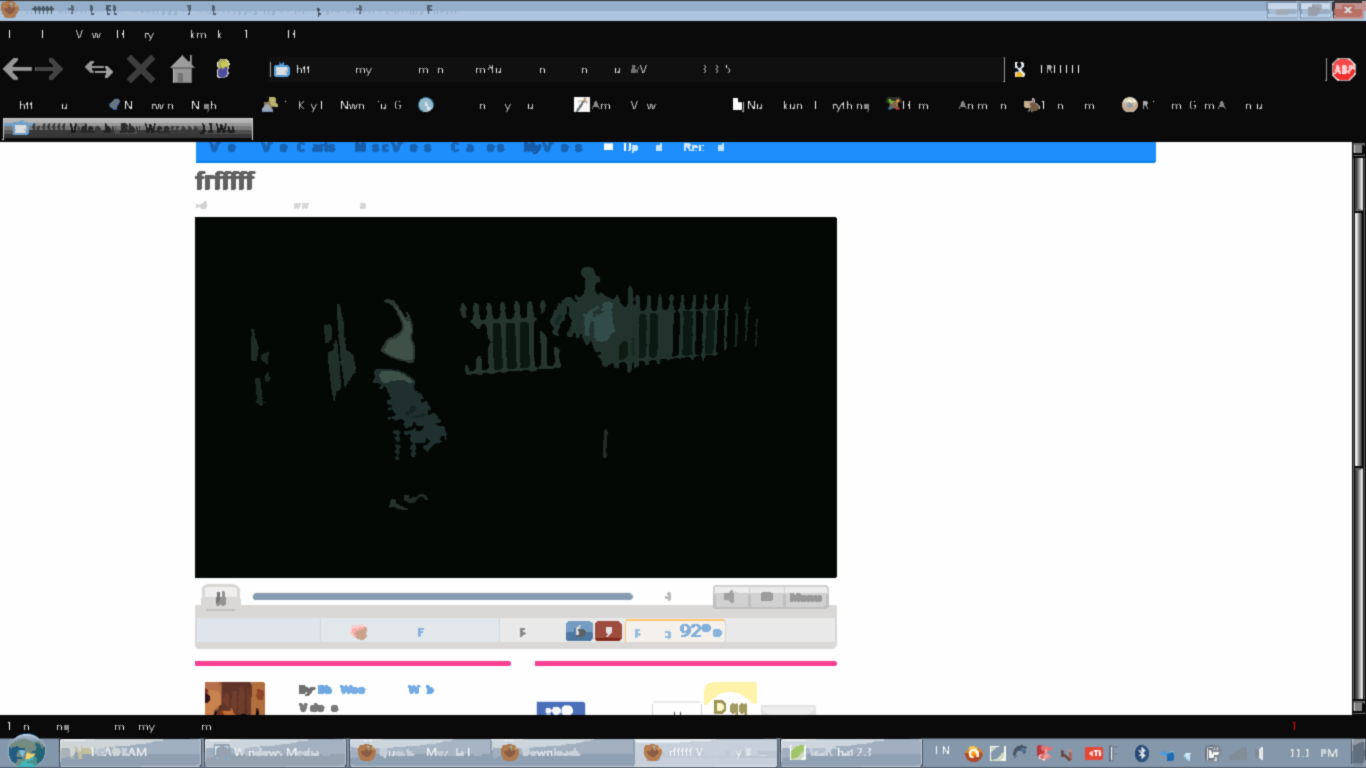The height and width of the screenshot is (768, 1366).
Task: Click the Bluetooth system tray icon
Action: point(1142,753)
